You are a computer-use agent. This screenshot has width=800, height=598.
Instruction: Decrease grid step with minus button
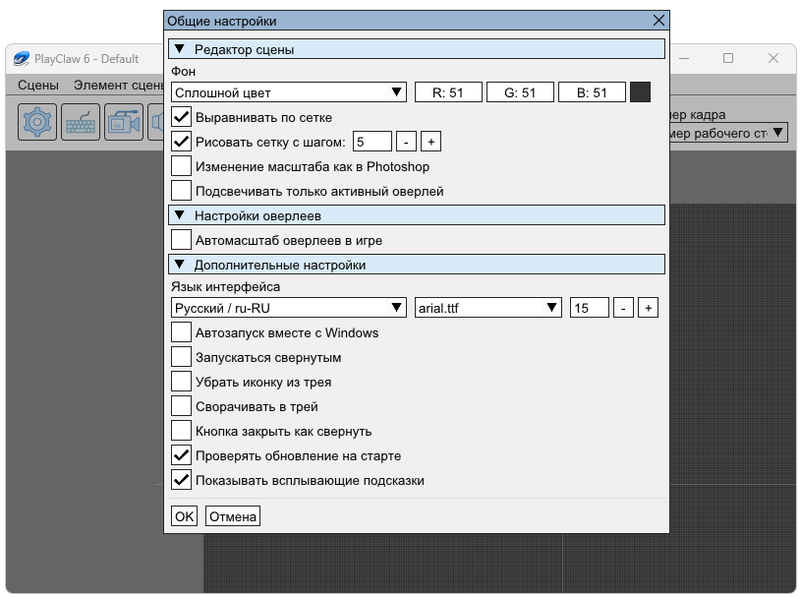[406, 141]
